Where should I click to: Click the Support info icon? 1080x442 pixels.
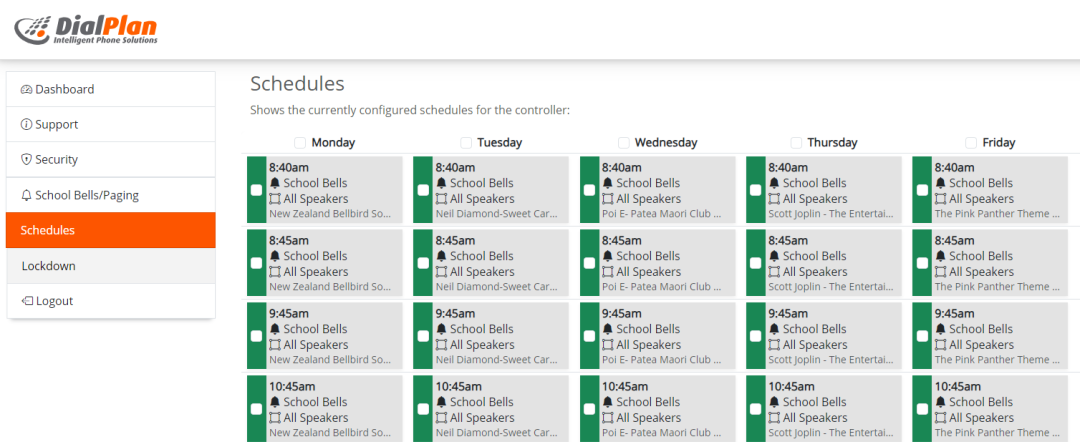click(27, 125)
